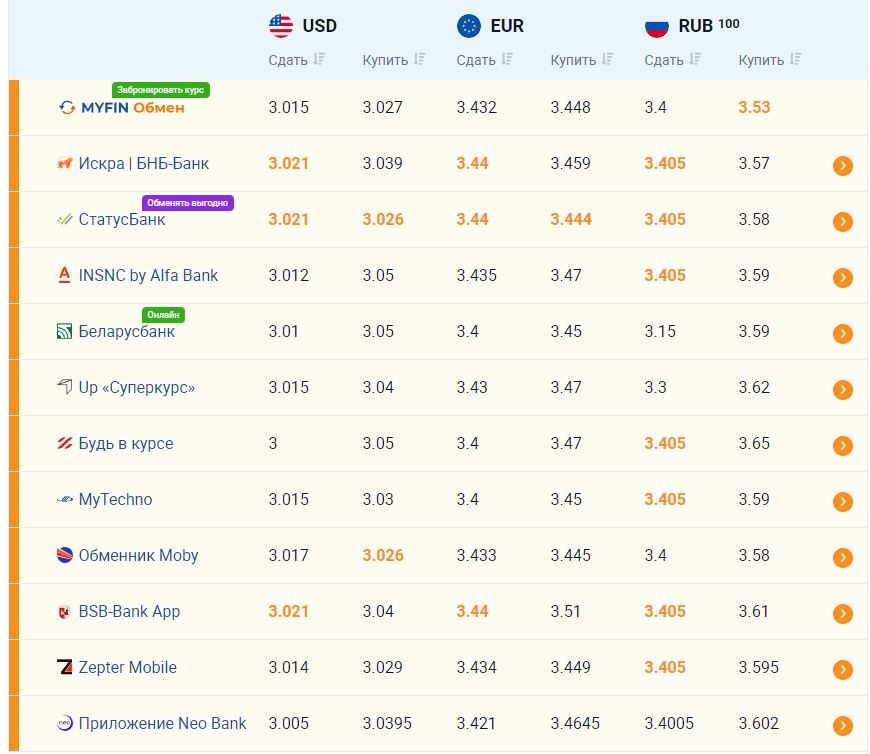Viewport: 870px width, 754px height.
Task: Select СтатусБанк EUR buy rate 3.444
Action: coord(571,219)
